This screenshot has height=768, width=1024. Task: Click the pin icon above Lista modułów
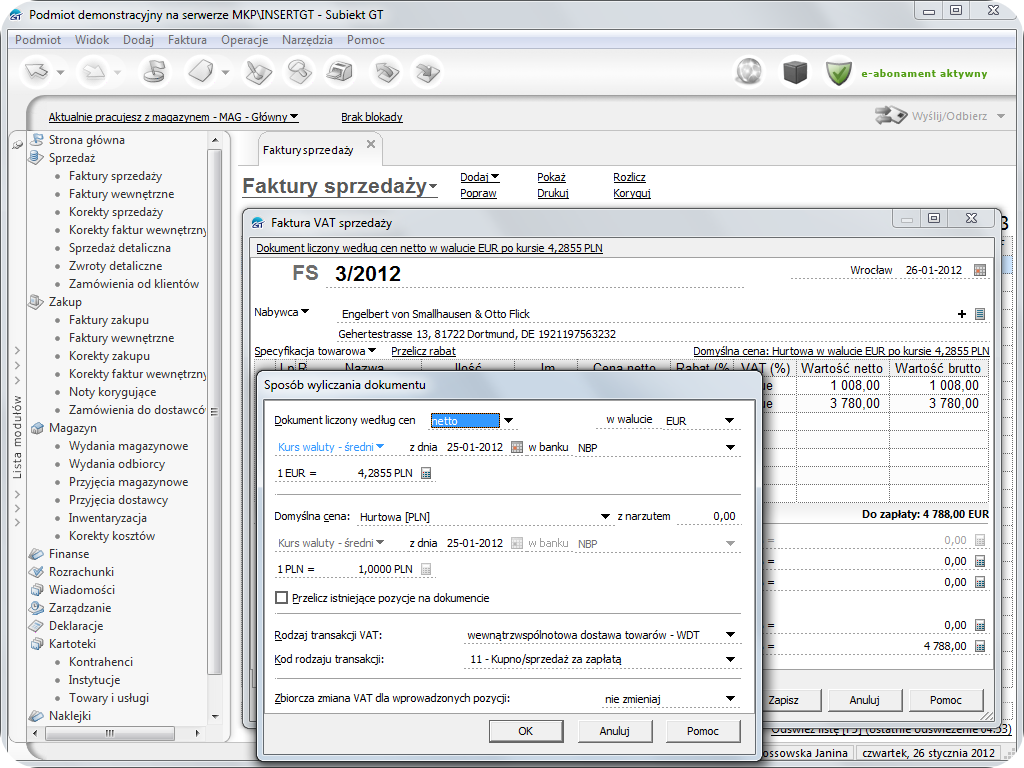(18, 144)
